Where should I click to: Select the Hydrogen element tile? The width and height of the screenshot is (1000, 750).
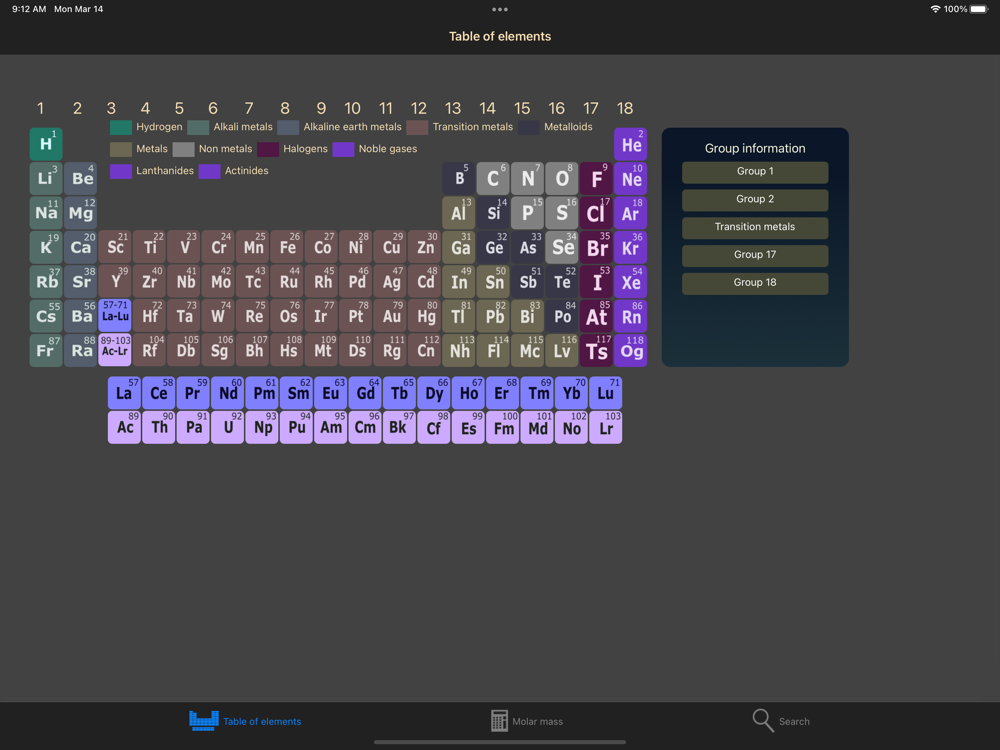[x=46, y=144]
